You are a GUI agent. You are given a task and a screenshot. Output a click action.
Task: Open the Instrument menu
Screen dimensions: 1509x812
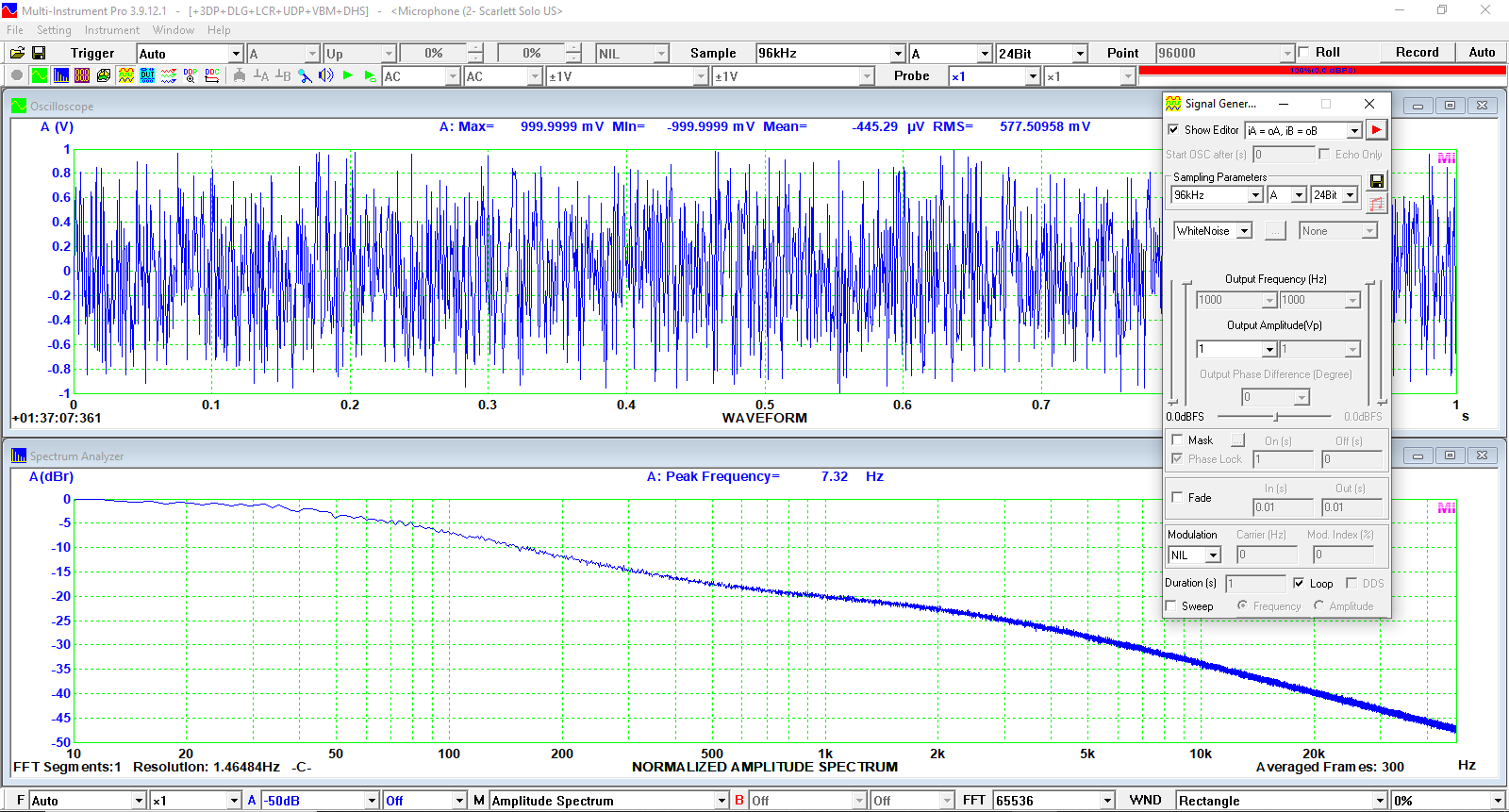point(111,30)
